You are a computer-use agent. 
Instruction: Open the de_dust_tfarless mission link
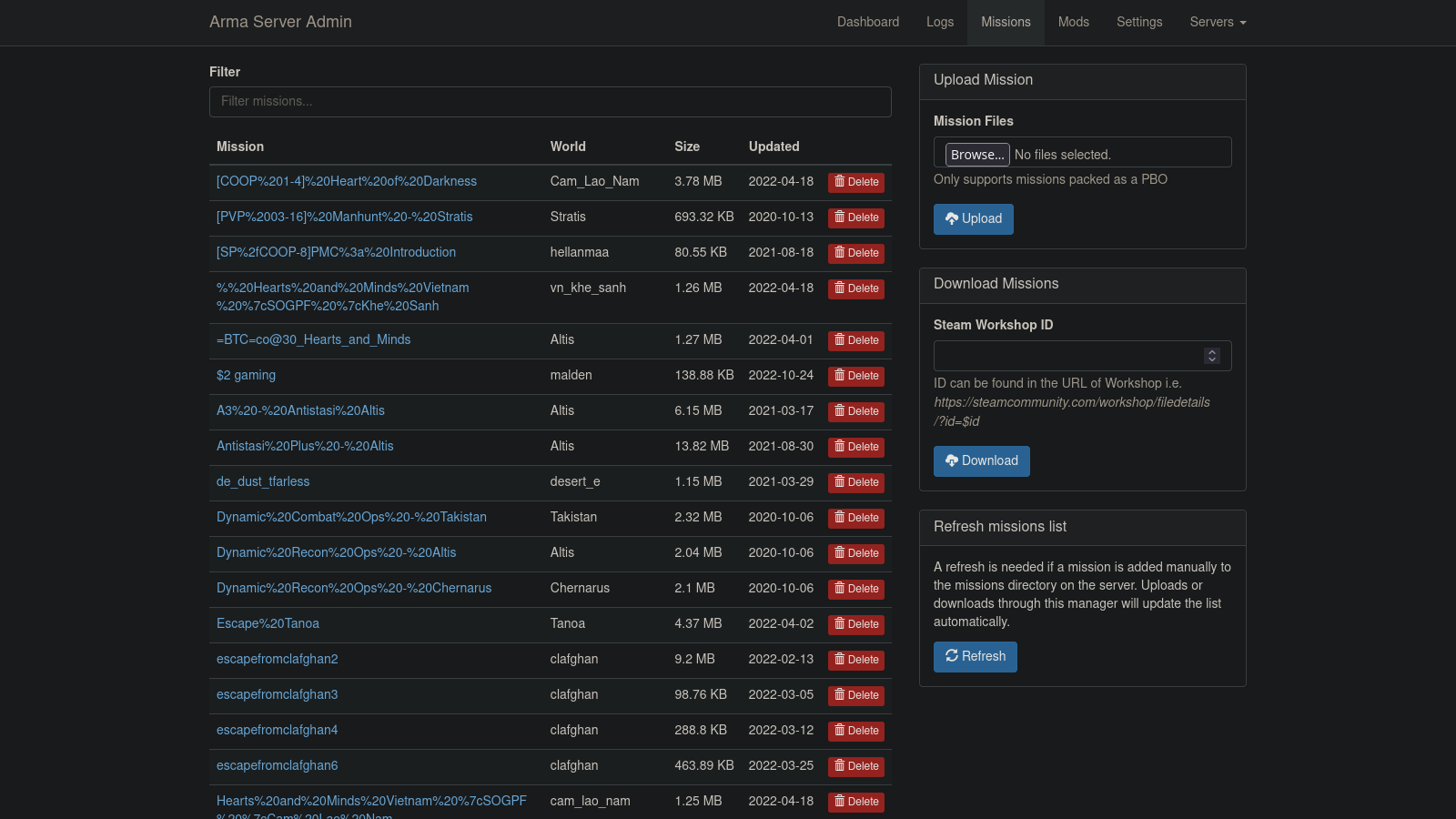click(263, 481)
